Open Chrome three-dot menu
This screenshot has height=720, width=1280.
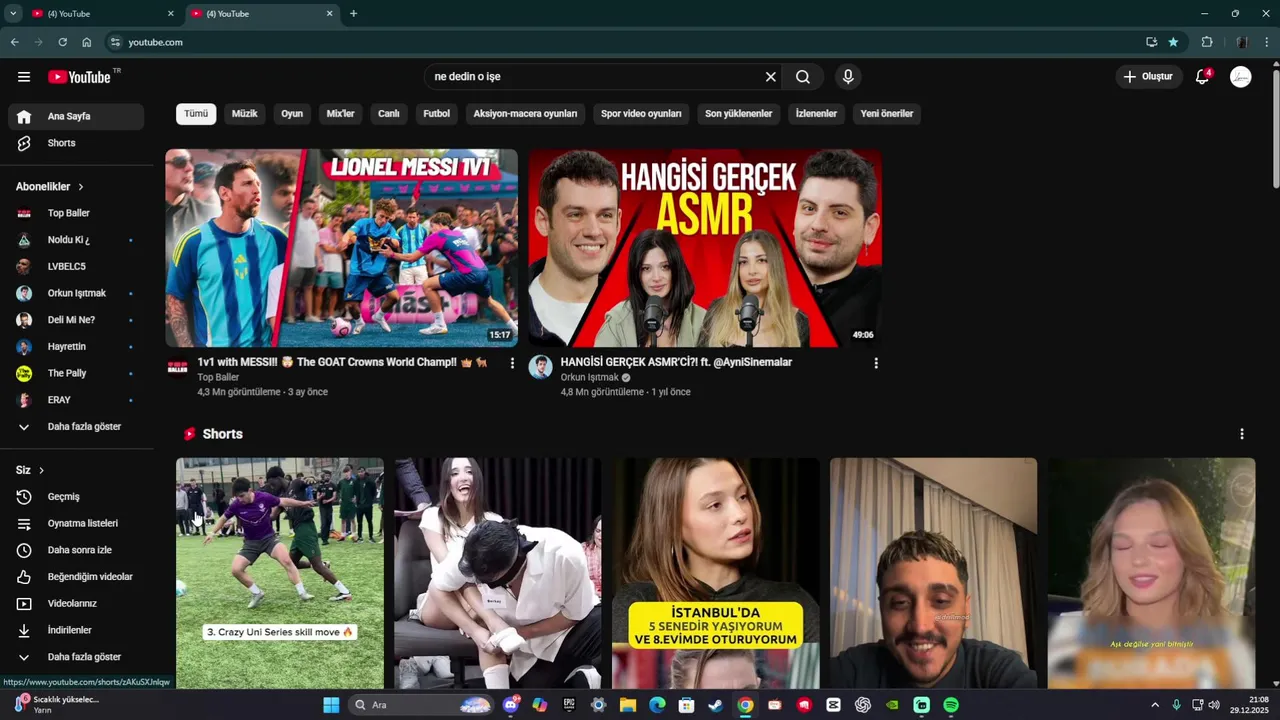pos(1267,42)
